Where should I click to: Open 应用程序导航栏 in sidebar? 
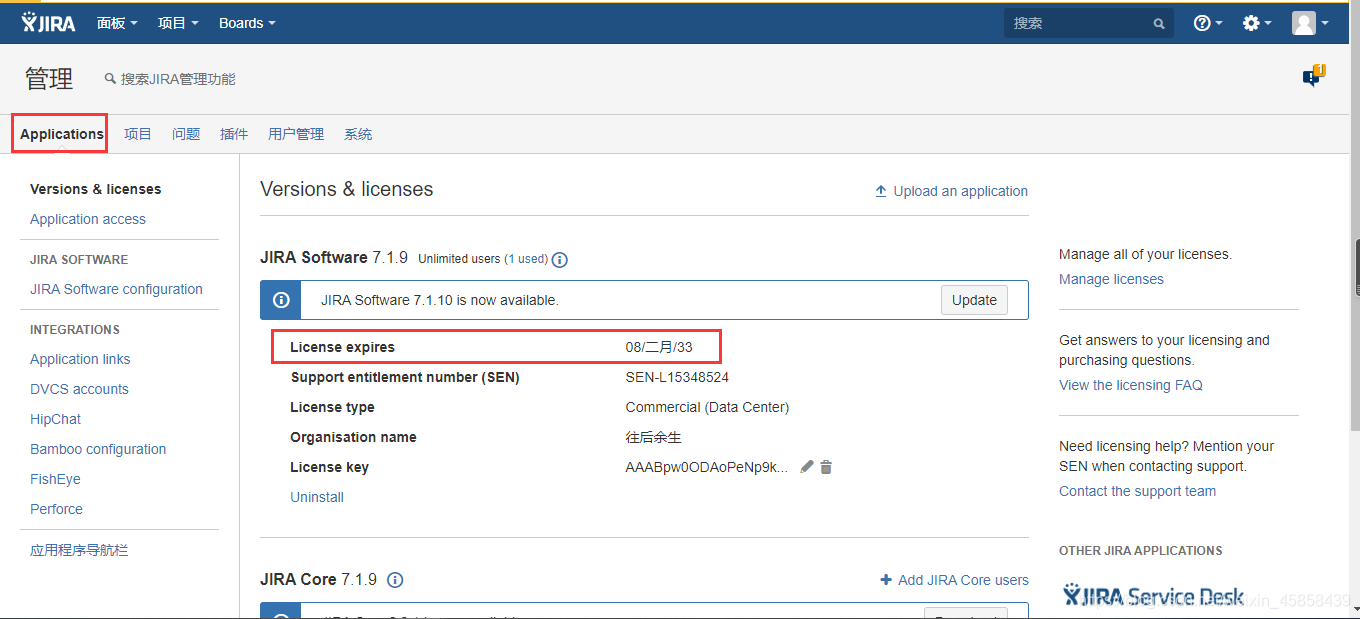point(79,550)
